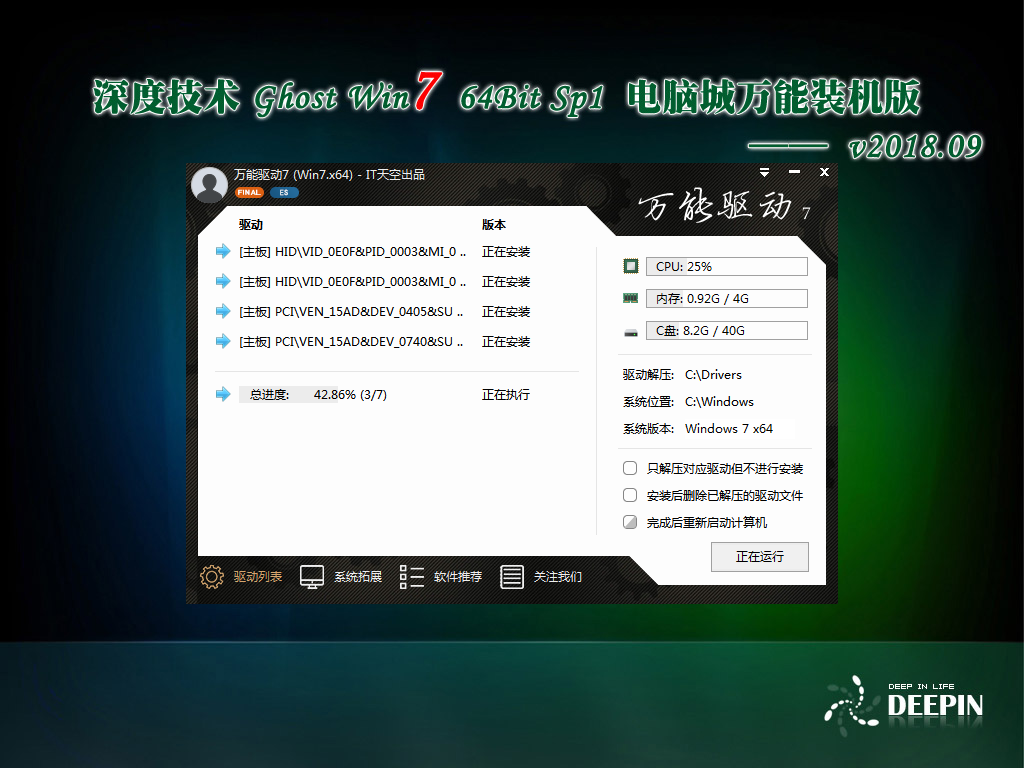Toggle 完成后重新启动计算机 checkbox
The height and width of the screenshot is (768, 1024).
[630, 522]
